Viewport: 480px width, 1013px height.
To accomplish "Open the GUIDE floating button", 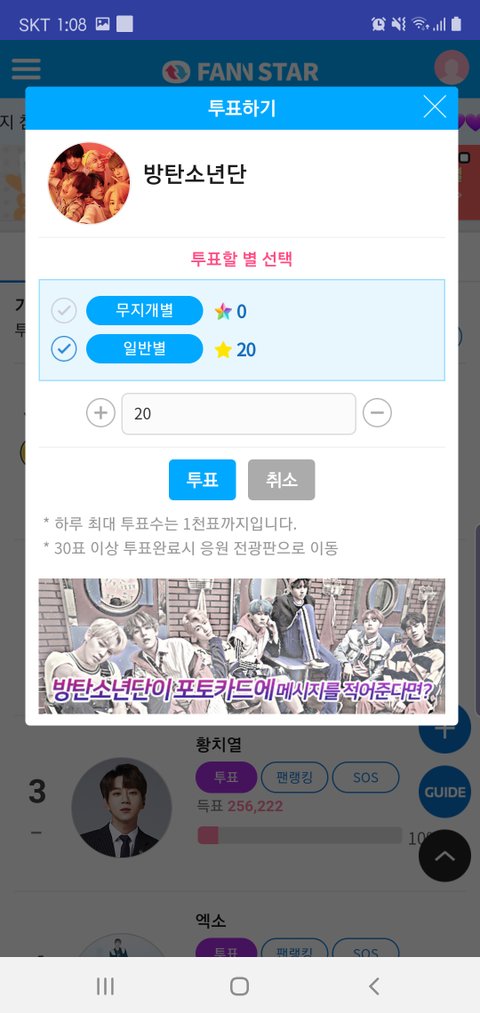I will pos(444,792).
